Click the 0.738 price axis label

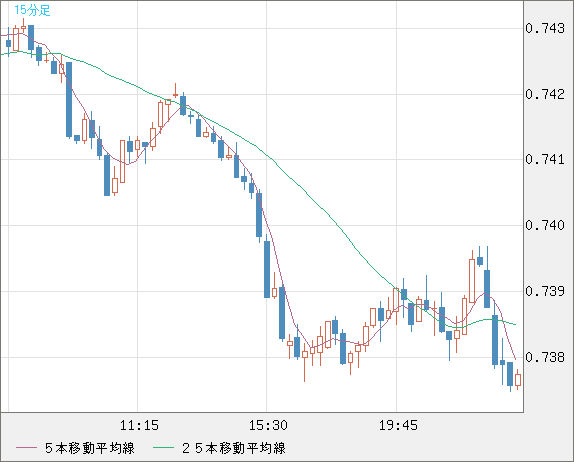click(545, 357)
